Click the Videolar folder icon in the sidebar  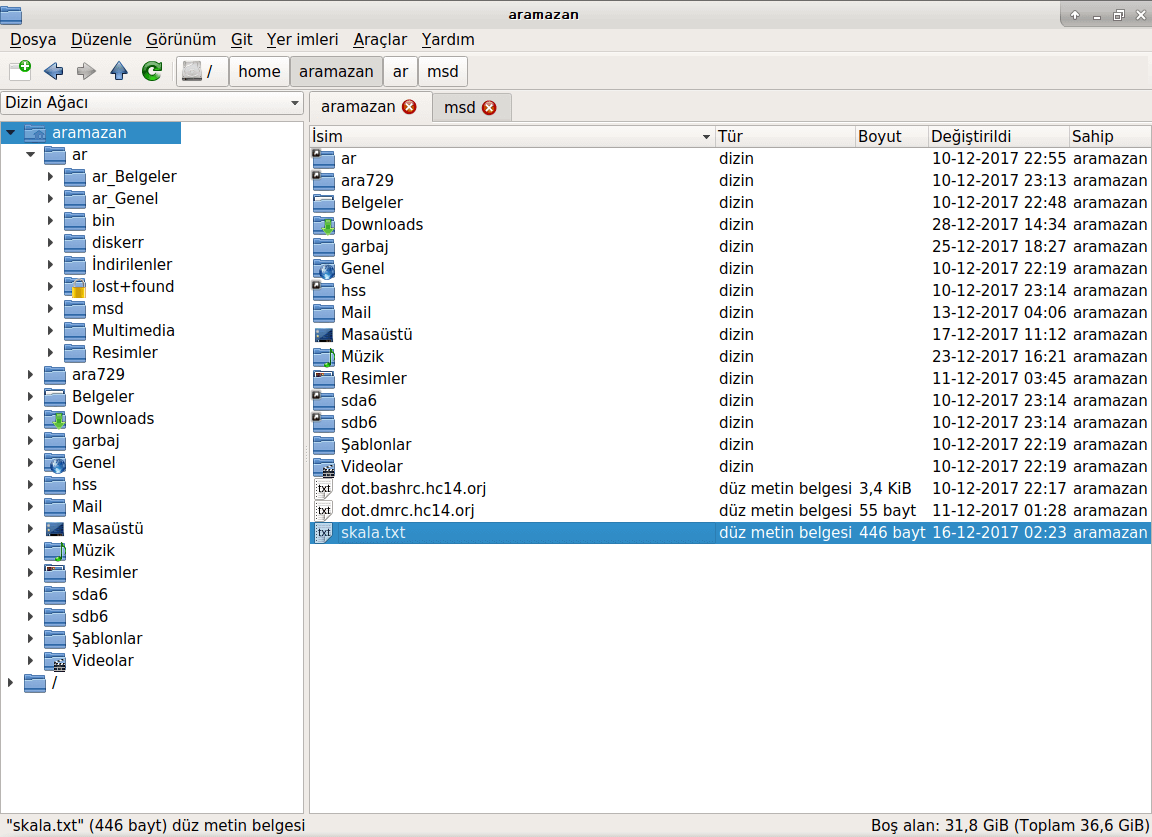pyautogui.click(x=56, y=660)
